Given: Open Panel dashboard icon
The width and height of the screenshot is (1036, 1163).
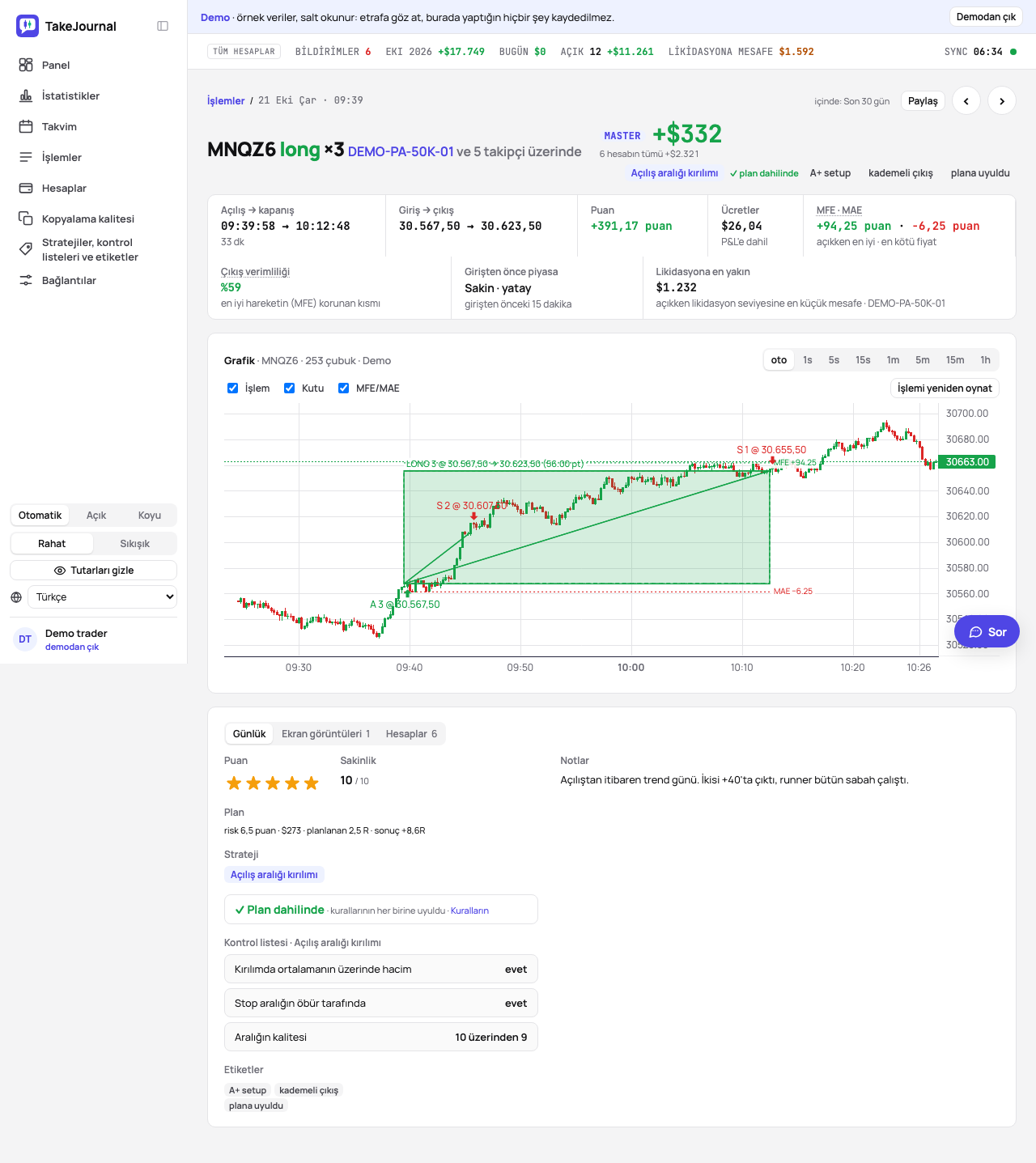Looking at the screenshot, I should [x=26, y=65].
